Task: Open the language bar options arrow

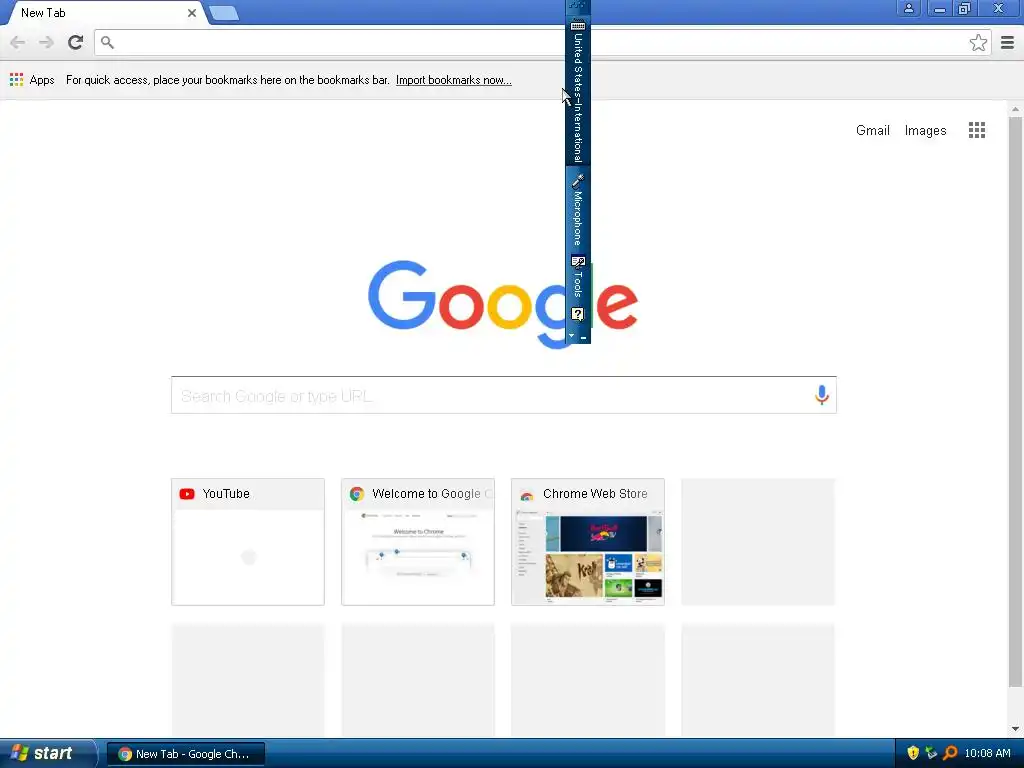Action: coord(571,336)
